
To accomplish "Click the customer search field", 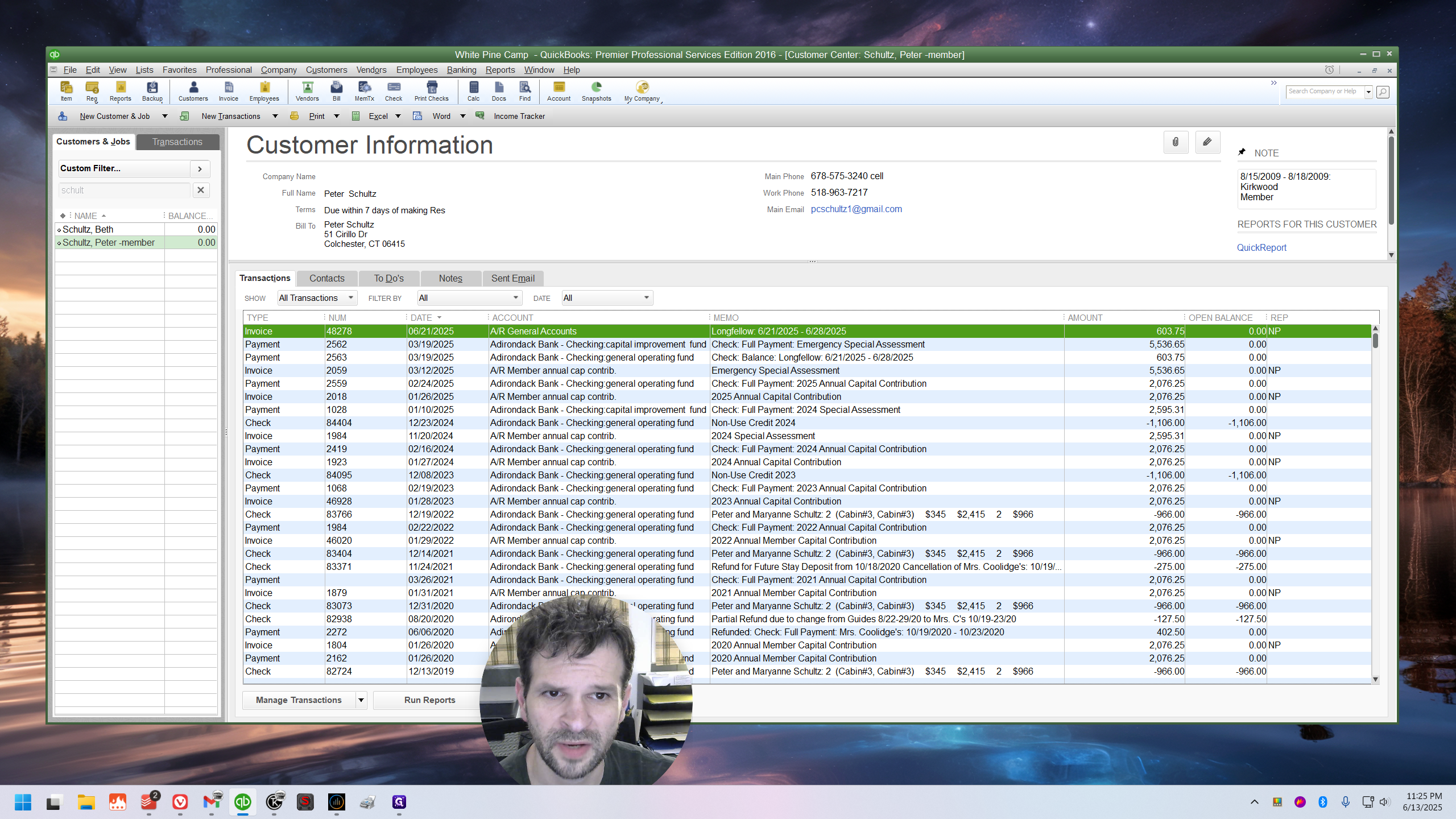I will [x=125, y=190].
